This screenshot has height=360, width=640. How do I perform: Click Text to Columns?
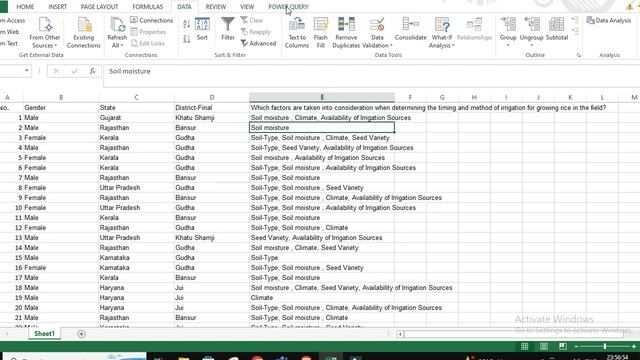coord(297,33)
